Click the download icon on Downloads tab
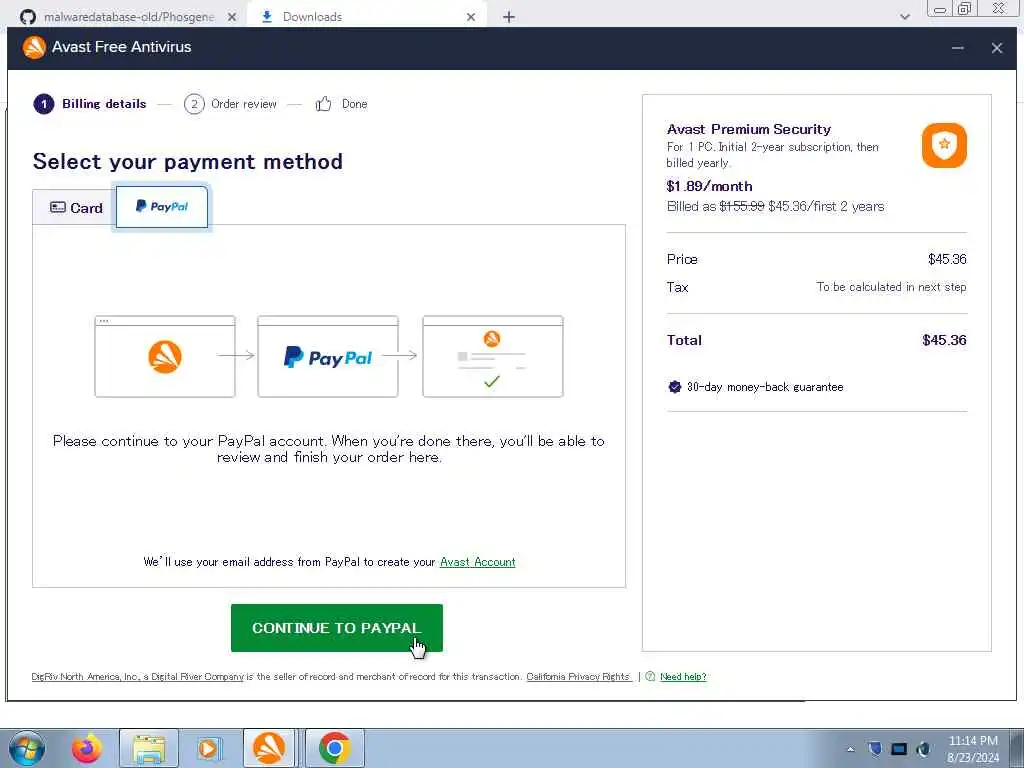The height and width of the screenshot is (768, 1024). tap(266, 17)
